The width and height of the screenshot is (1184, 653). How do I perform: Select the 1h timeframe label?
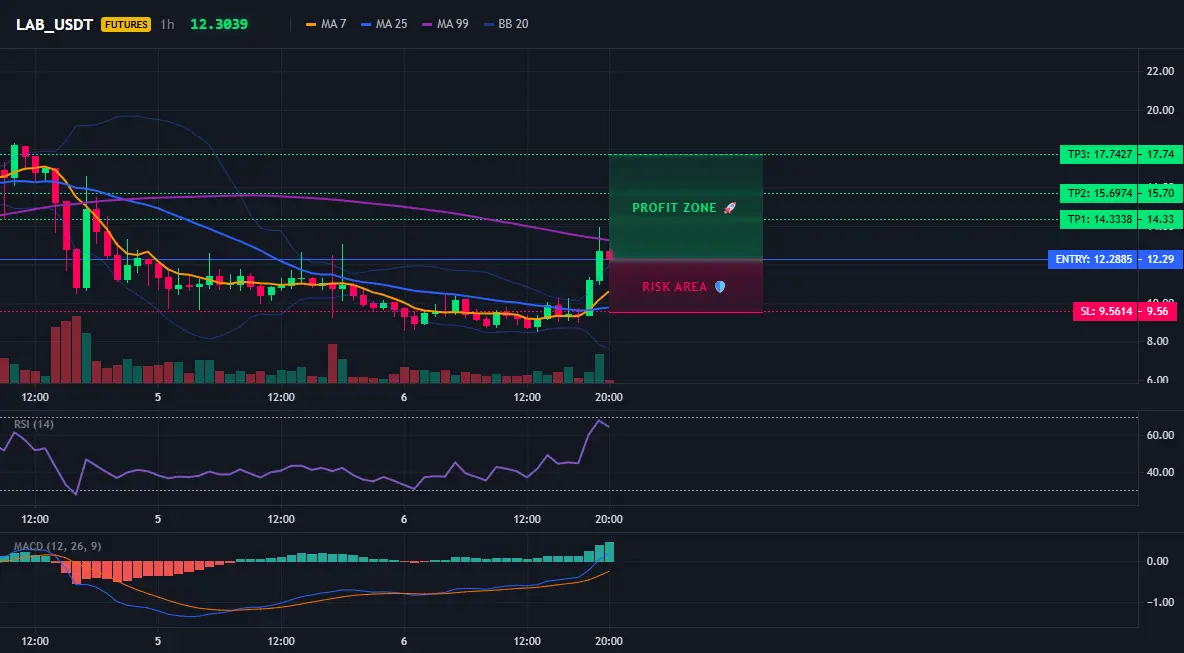(x=167, y=24)
